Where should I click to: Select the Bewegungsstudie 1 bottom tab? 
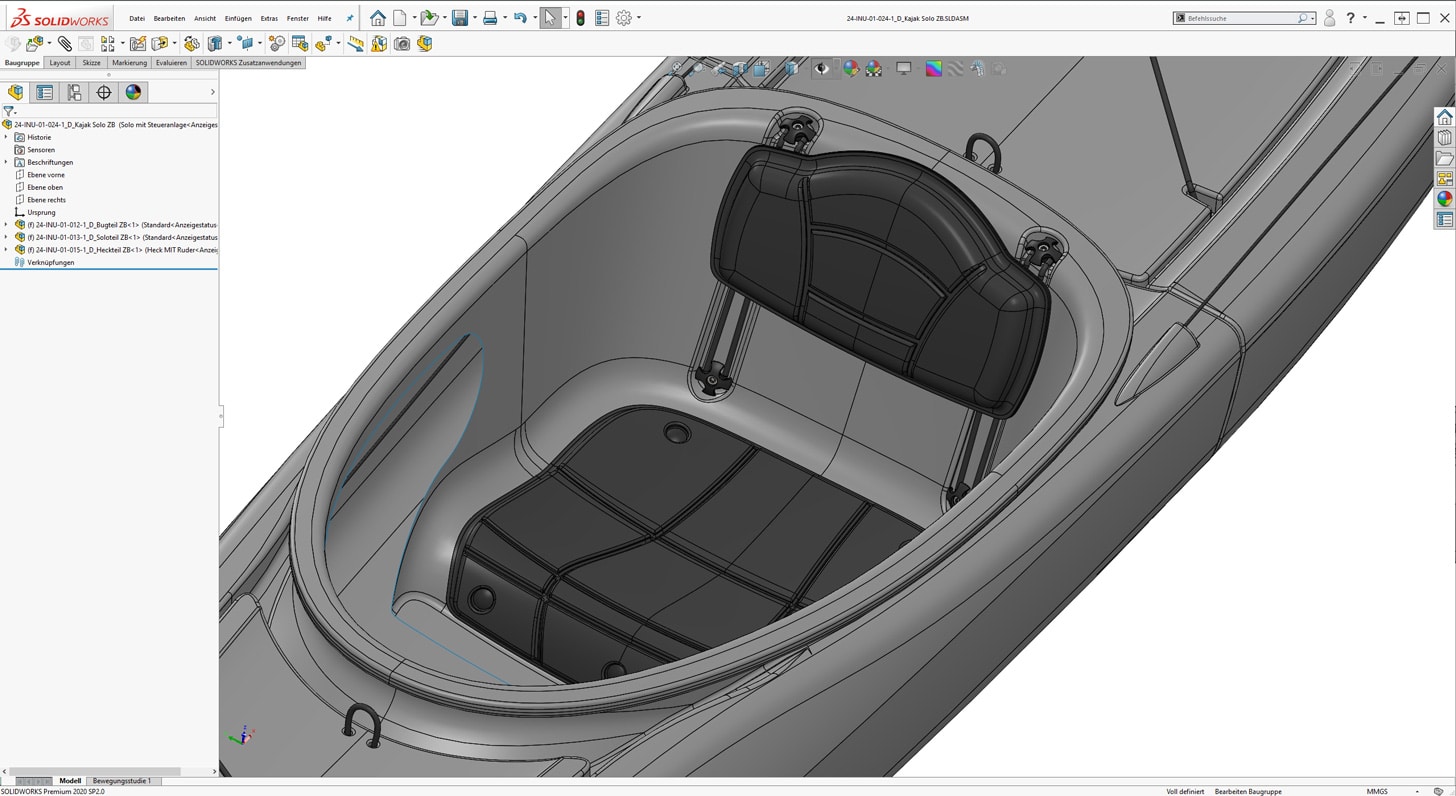click(122, 781)
